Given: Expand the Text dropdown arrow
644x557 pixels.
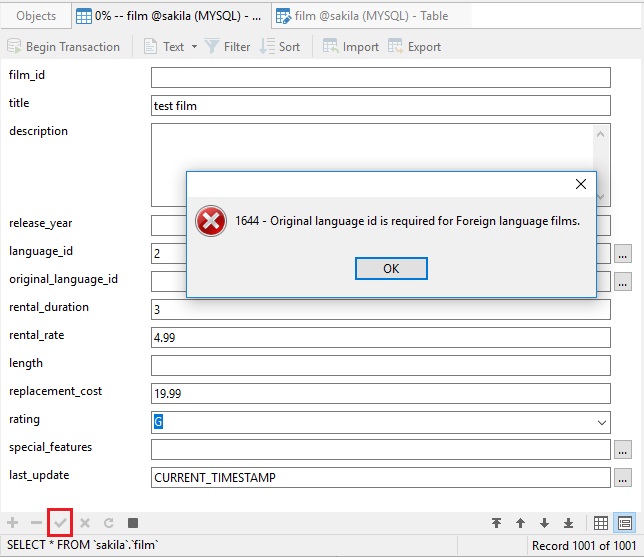Looking at the screenshot, I should 195,47.
